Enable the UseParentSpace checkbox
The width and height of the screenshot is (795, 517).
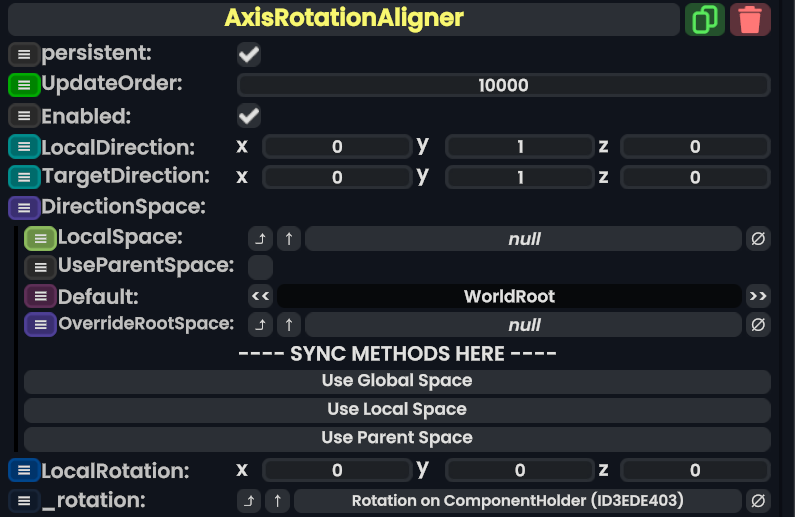tap(260, 267)
